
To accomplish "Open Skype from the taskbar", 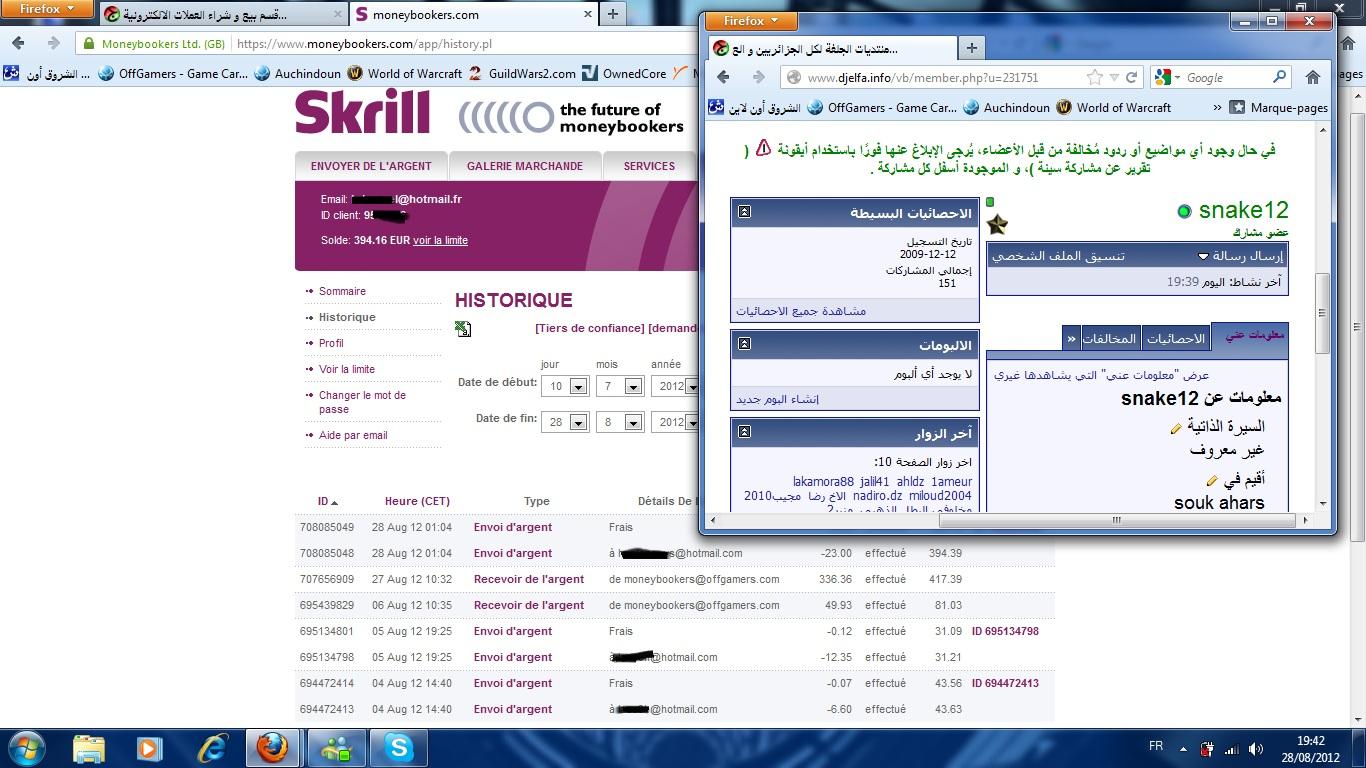I will 398,748.
